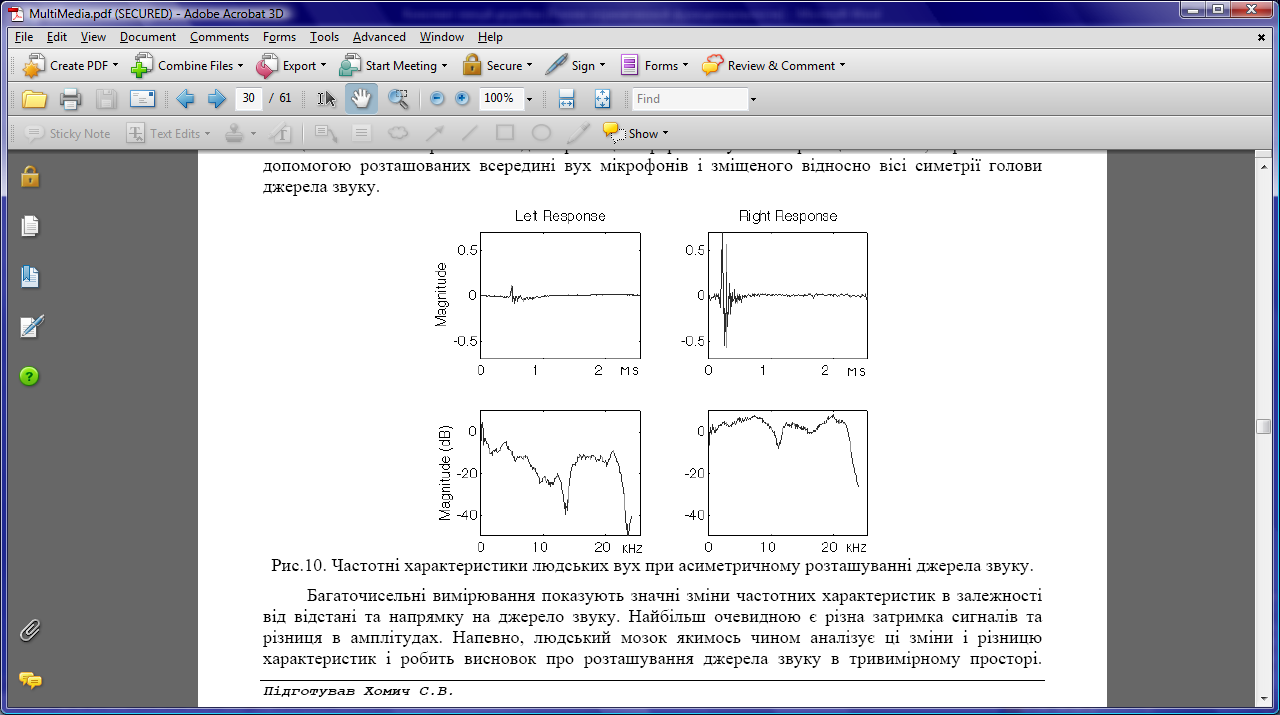This screenshot has width=1280, height=715.
Task: Activate the Select tool cursor icon
Action: coord(326,99)
